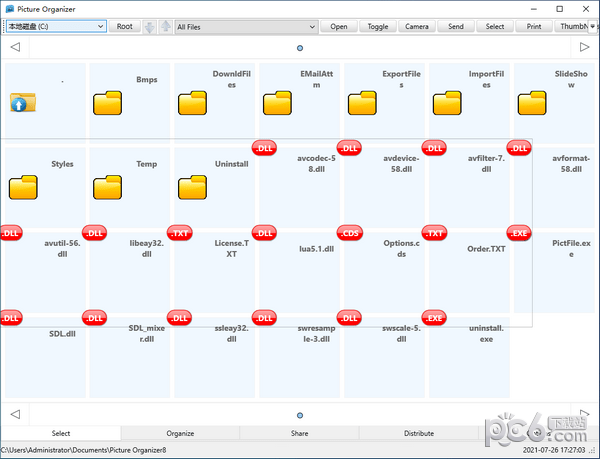
Task: Open the ImportFiles folder icon
Action: (447, 103)
